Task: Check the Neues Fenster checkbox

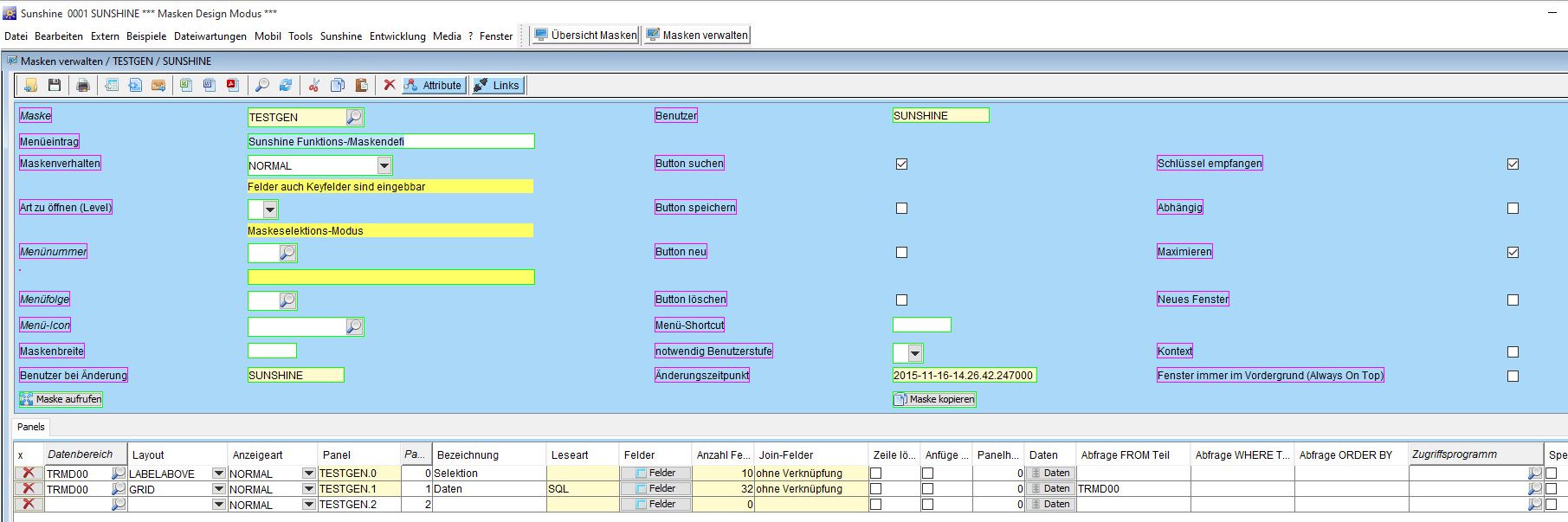Action: coord(1513,300)
